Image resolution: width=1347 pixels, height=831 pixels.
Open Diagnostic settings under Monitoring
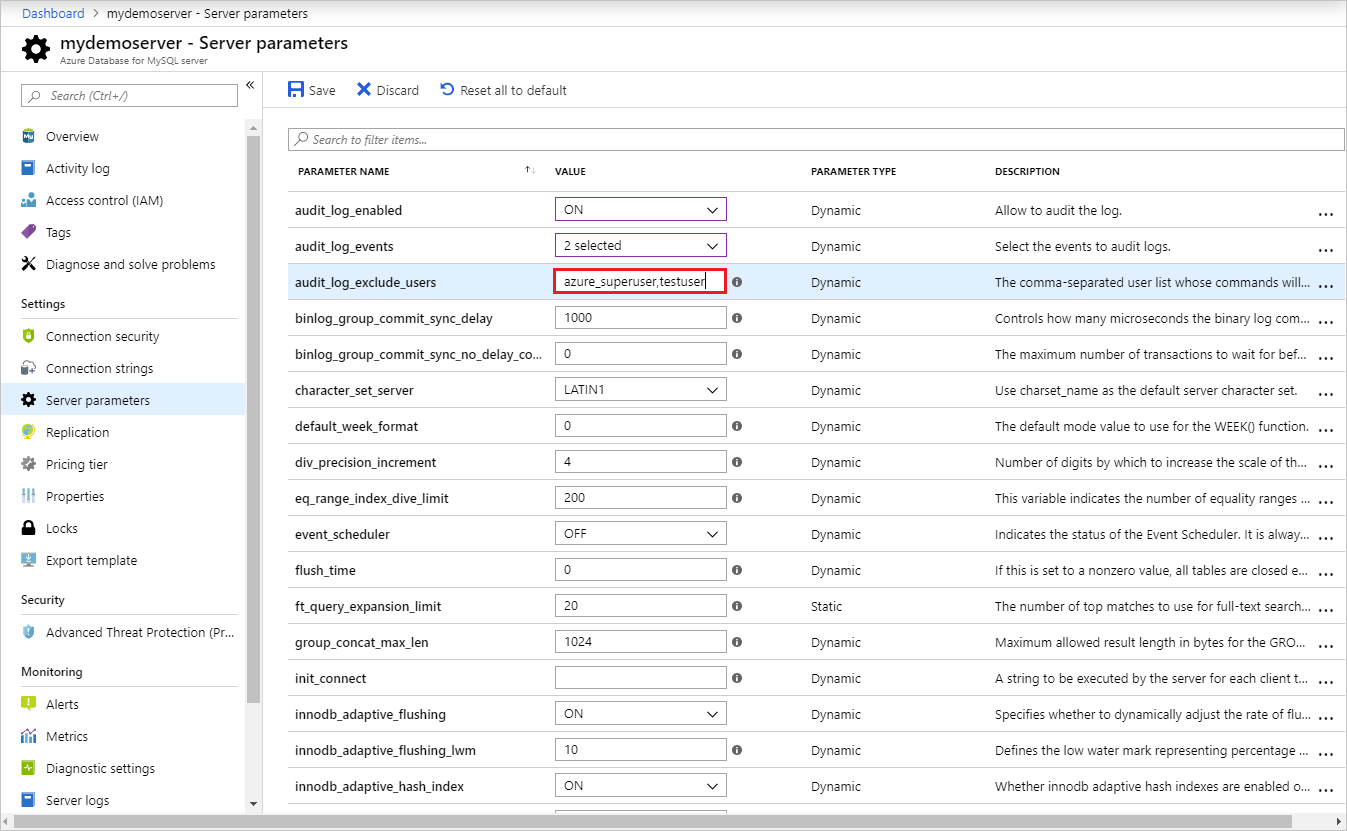100,768
